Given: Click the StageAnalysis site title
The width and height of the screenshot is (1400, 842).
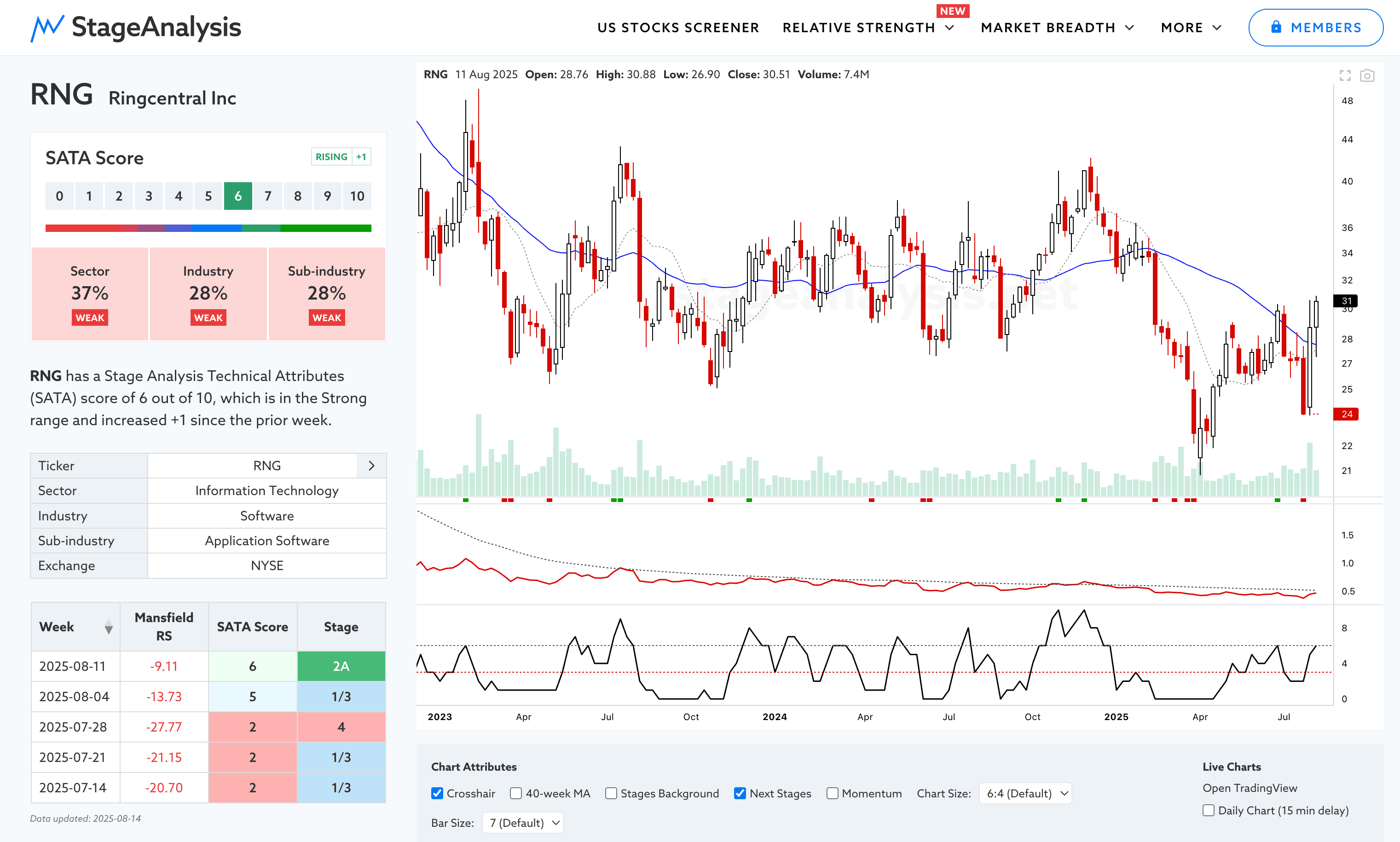Looking at the screenshot, I should pyautogui.click(x=156, y=27).
